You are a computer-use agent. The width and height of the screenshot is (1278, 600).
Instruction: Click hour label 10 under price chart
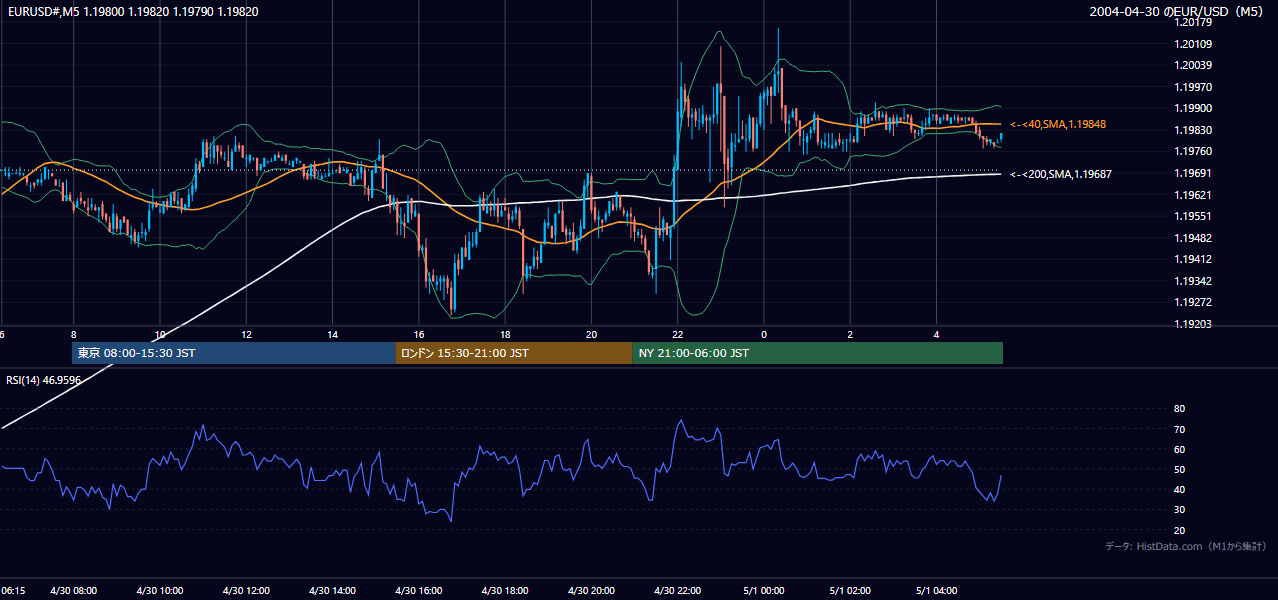(160, 335)
